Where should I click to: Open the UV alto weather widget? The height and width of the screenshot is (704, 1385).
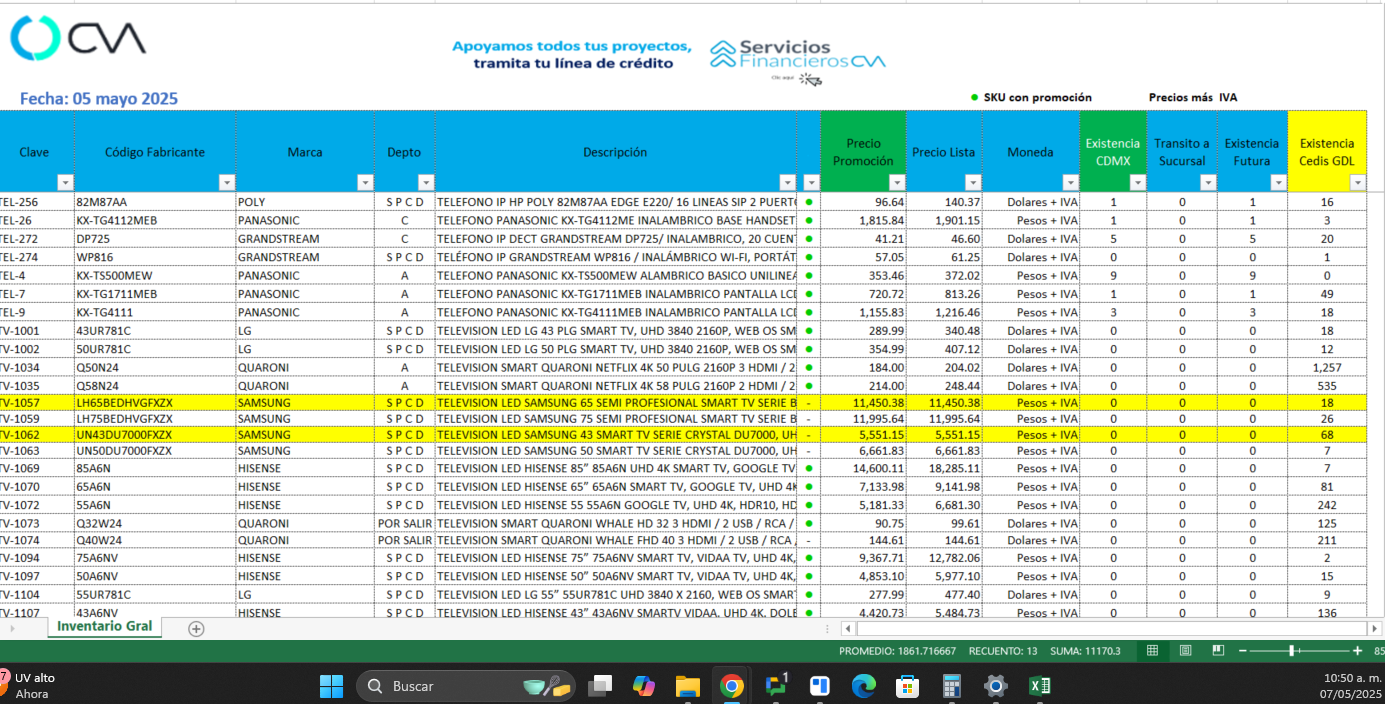coord(30,685)
